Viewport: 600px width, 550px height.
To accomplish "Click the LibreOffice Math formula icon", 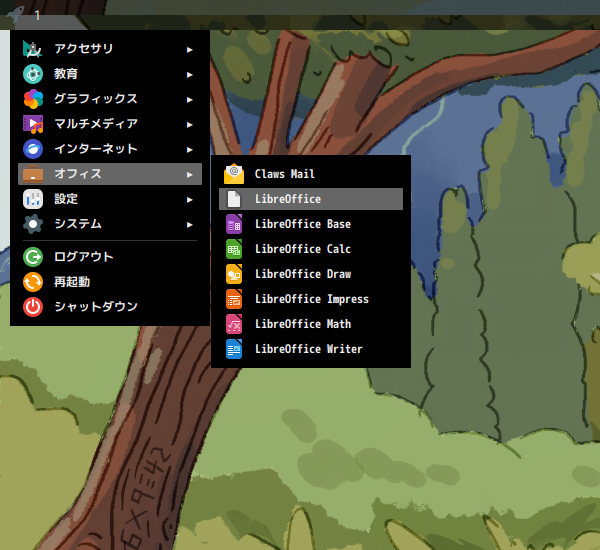I will point(234,324).
